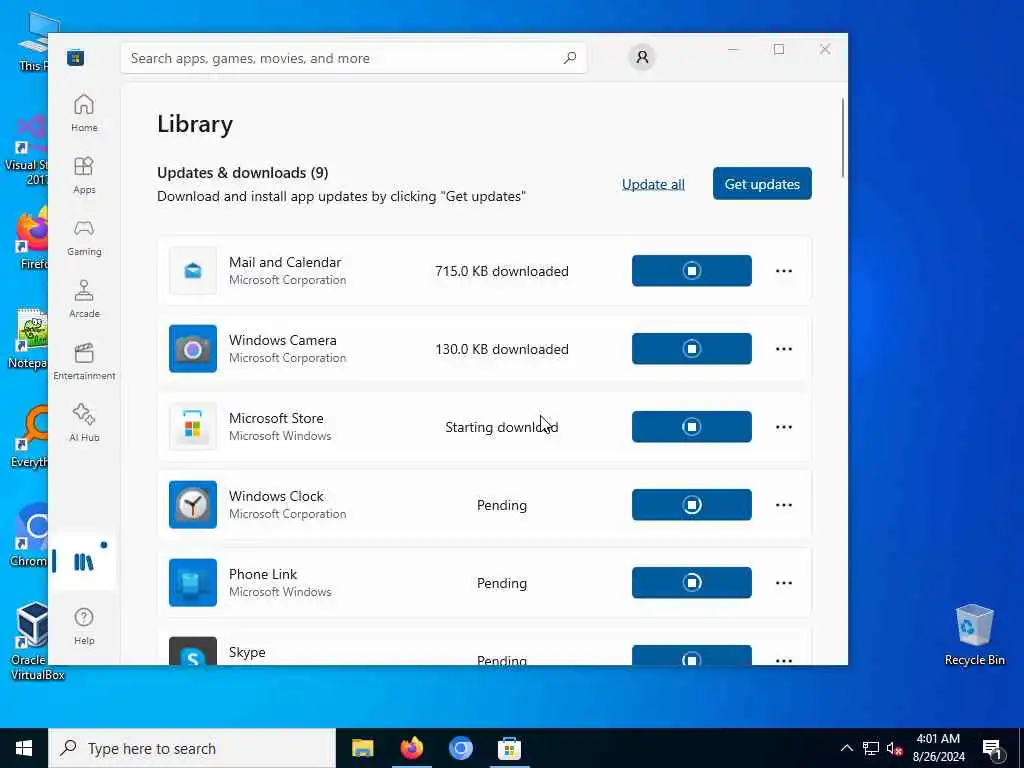Open AI Hub in sidebar
The image size is (1024, 768).
(84, 423)
